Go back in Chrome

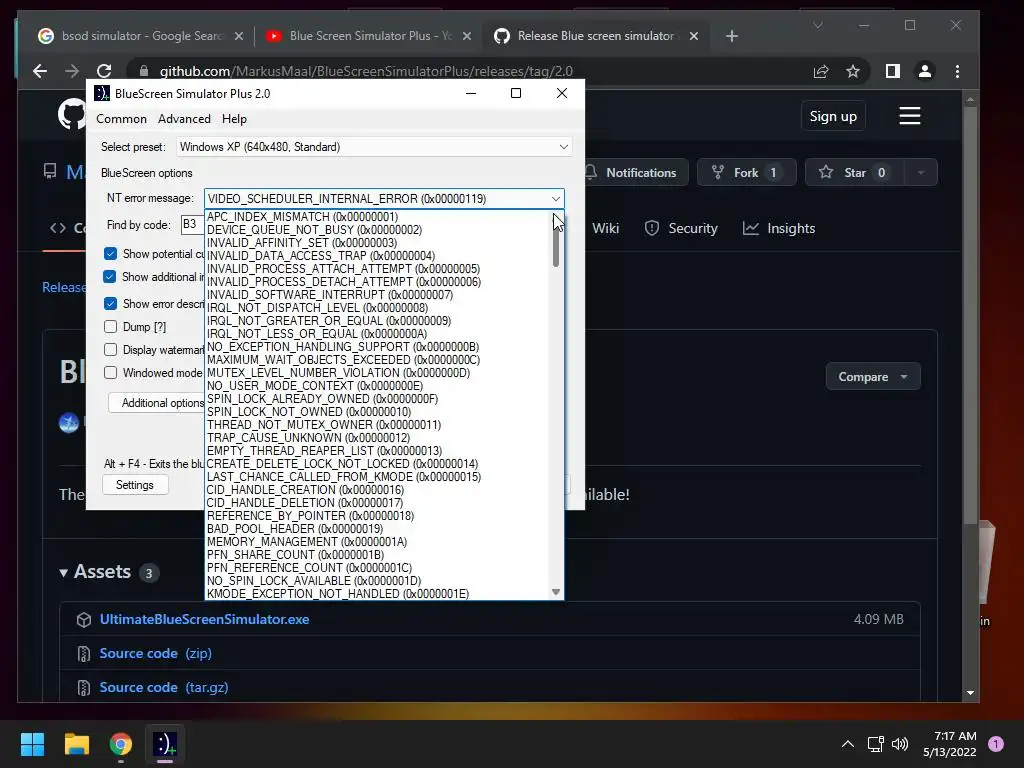click(40, 71)
